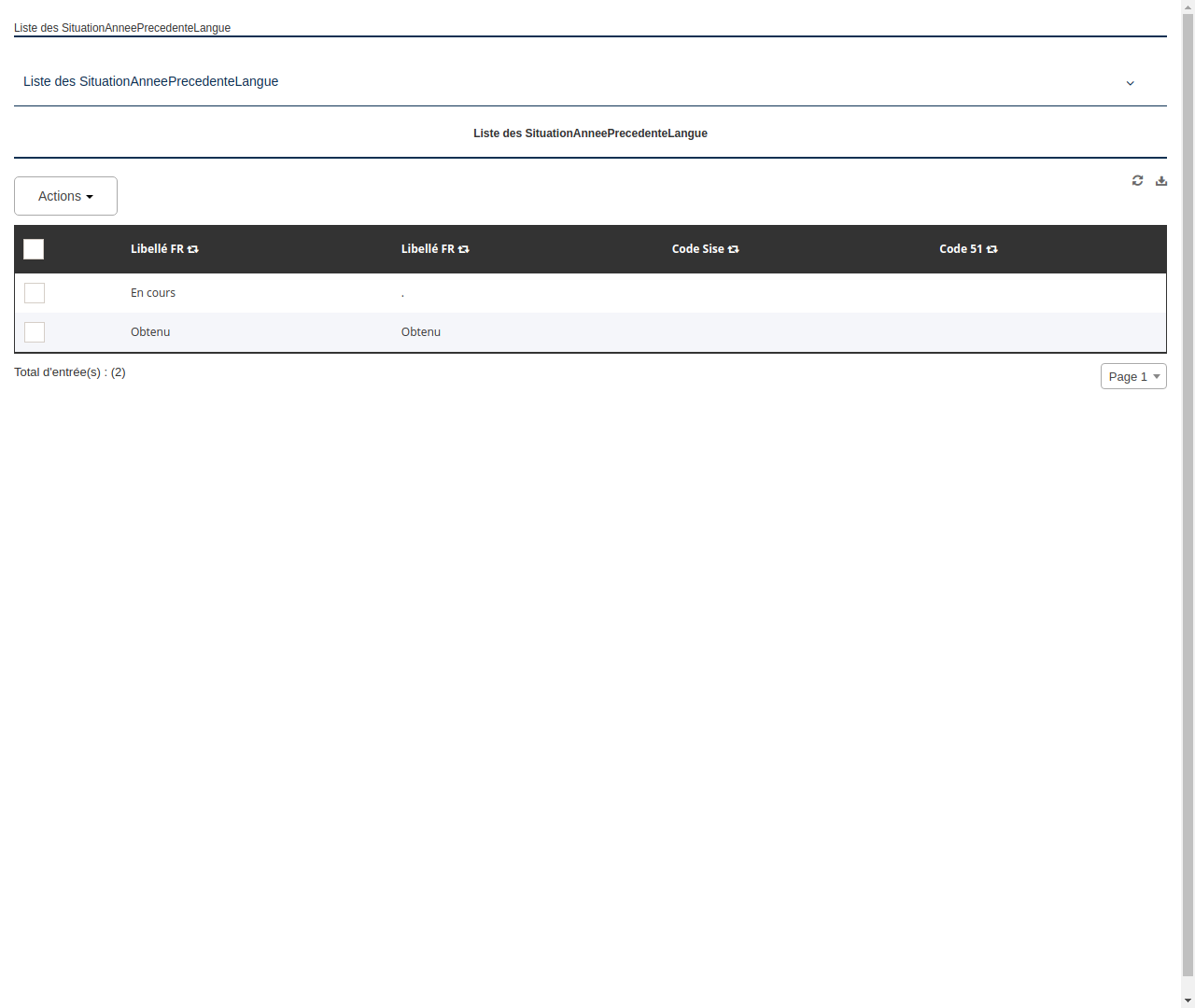Open the Obtenu record link
The height and width of the screenshot is (1008, 1195).
150,331
